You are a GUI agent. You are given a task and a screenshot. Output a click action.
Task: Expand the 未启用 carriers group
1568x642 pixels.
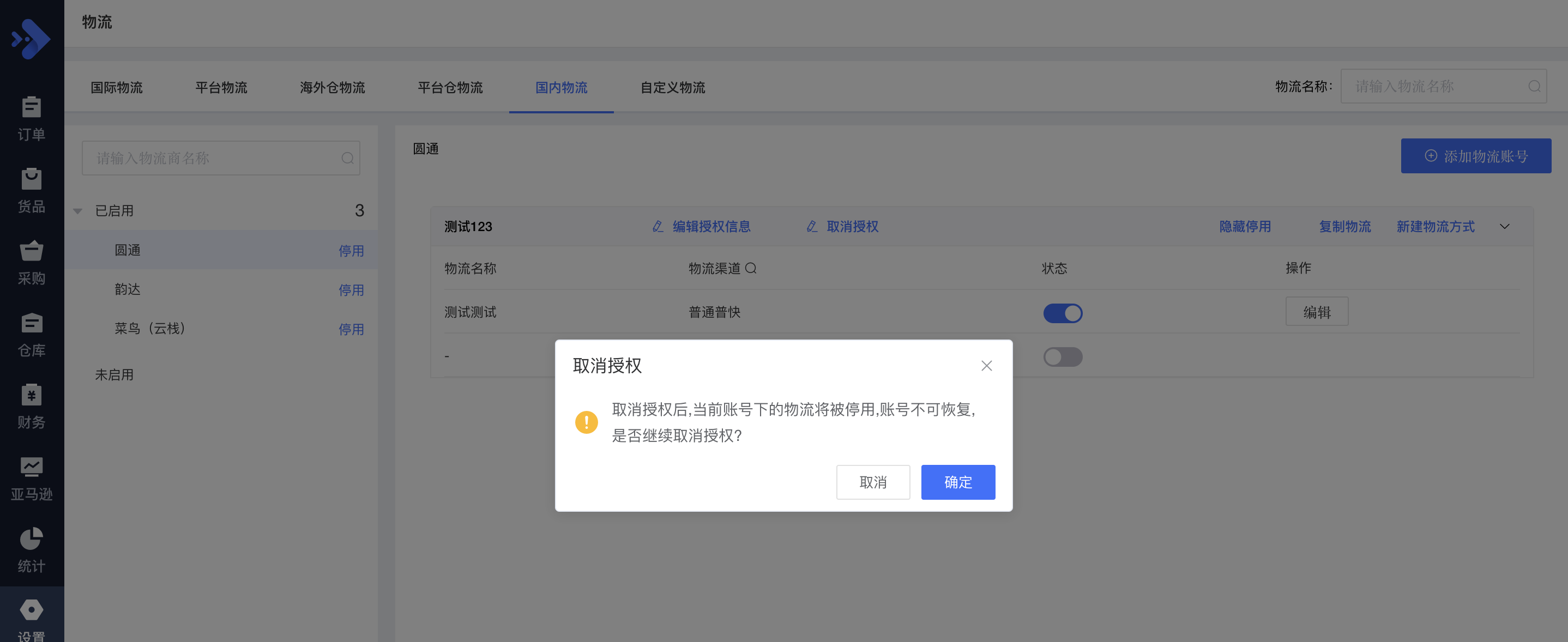pos(114,375)
